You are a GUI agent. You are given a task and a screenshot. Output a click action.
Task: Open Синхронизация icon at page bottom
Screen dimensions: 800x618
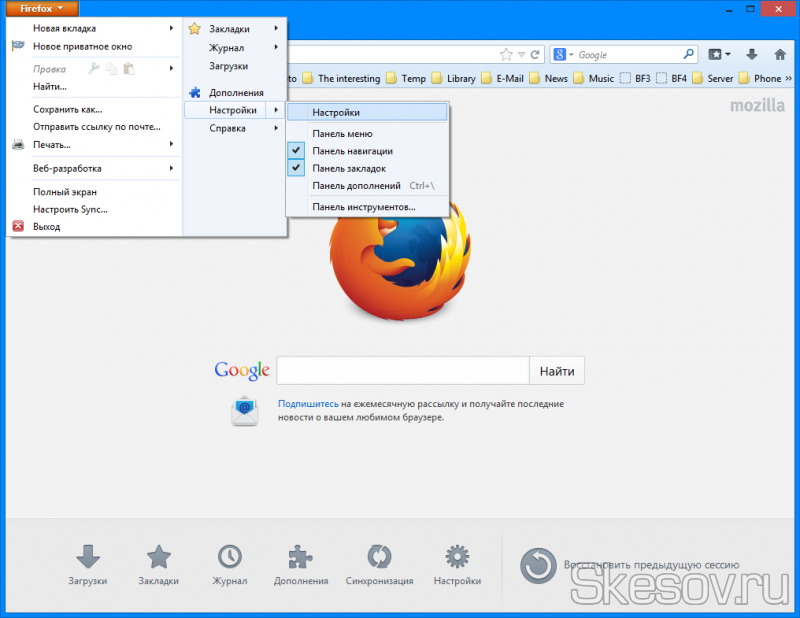pos(379,565)
